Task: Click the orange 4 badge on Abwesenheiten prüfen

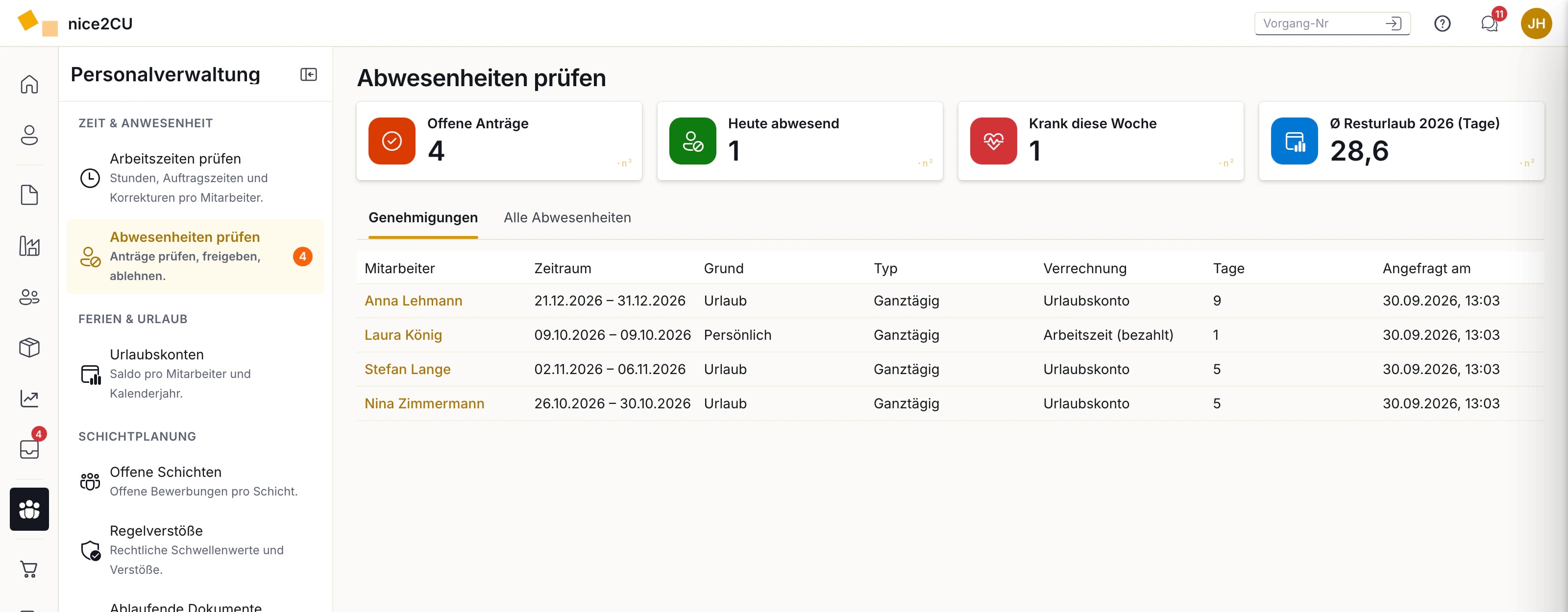Action: (302, 256)
